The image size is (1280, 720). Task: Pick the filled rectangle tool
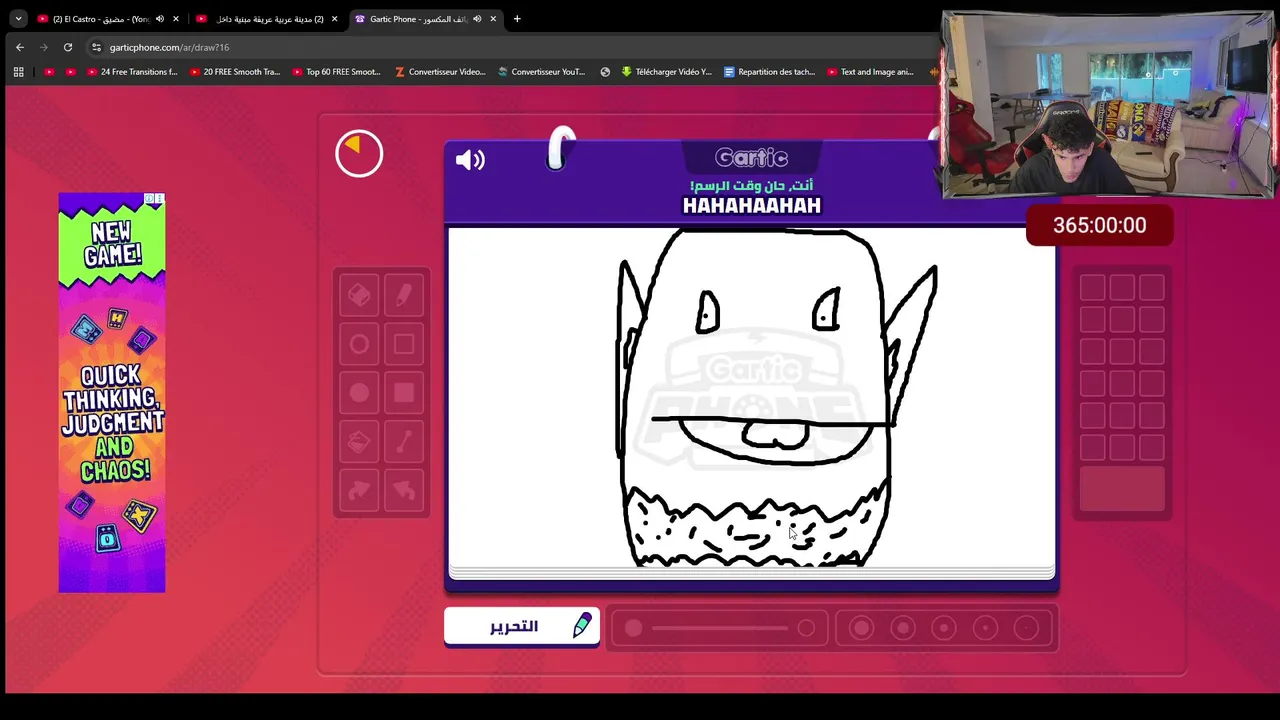[404, 393]
